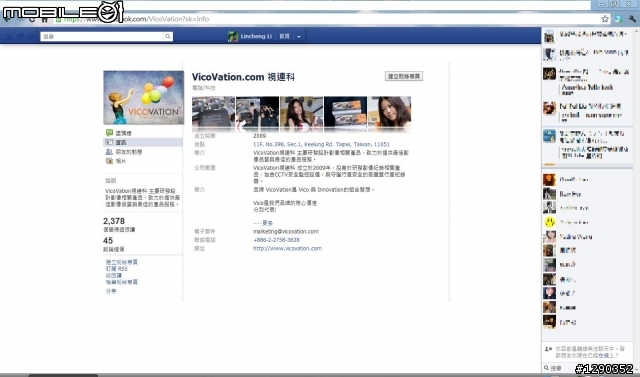The height and width of the screenshot is (377, 640).
Task: Click the chat offline notice person icon
Action: tap(548, 349)
